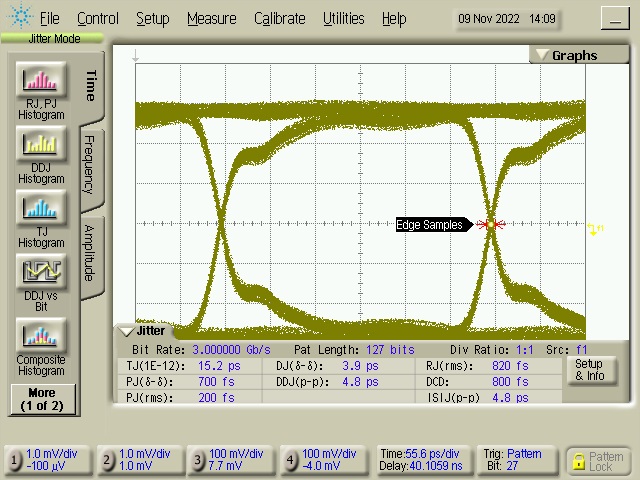Open the Trig: Pattern settings
Image resolution: width=640 pixels, height=480 pixels.
tap(523, 460)
